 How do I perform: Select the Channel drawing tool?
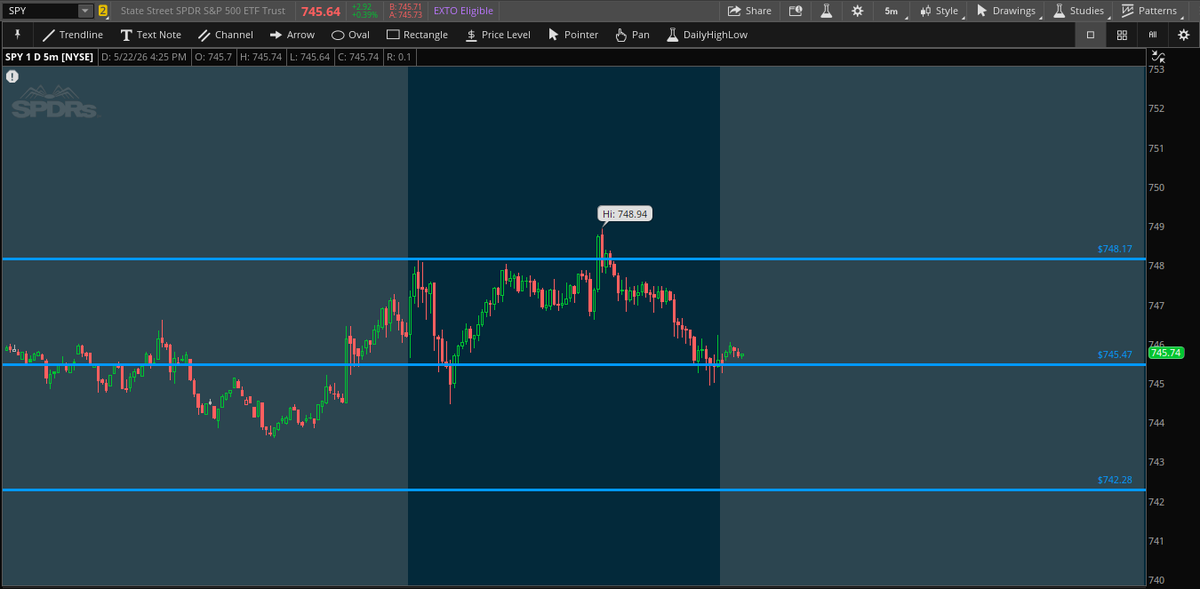225,34
